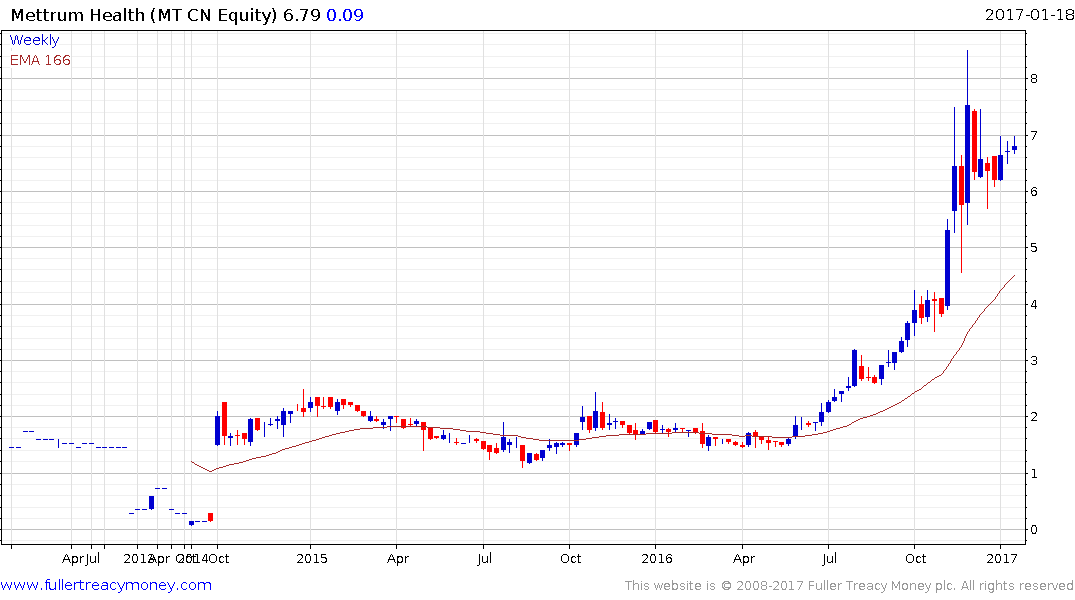Click the latest candle at far right

coord(1014,147)
